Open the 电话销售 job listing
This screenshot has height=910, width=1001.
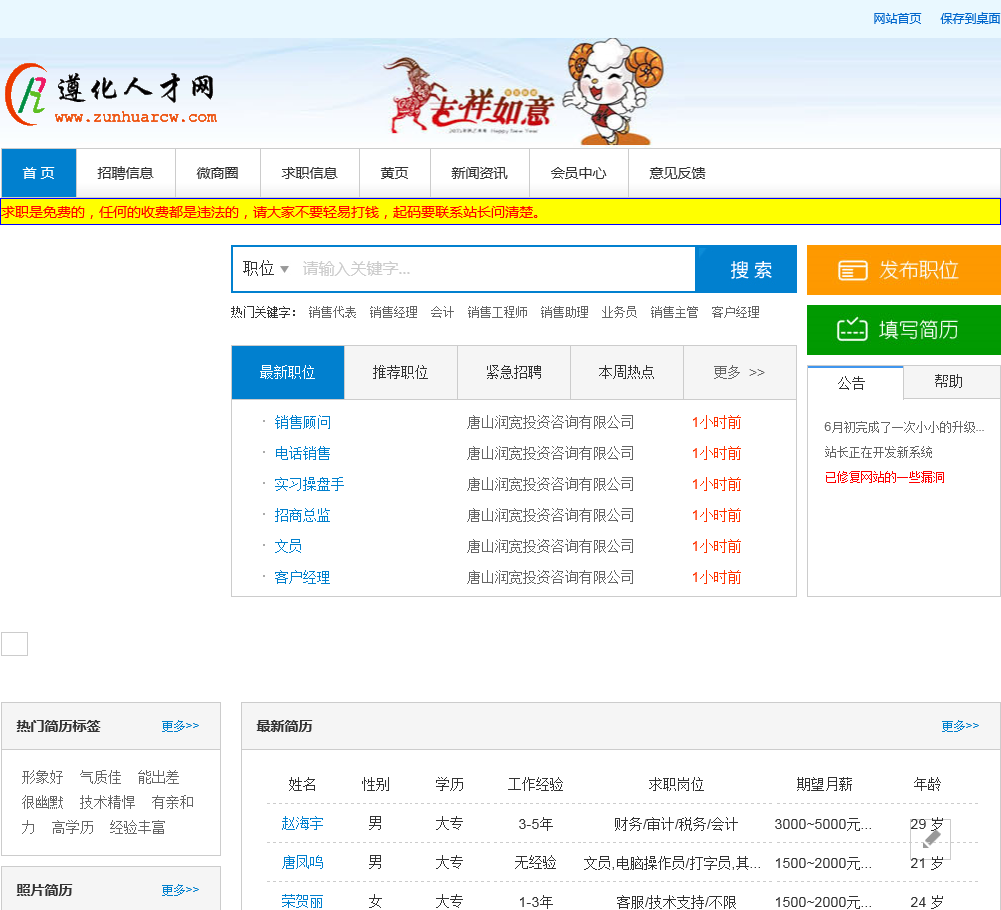tap(303, 453)
